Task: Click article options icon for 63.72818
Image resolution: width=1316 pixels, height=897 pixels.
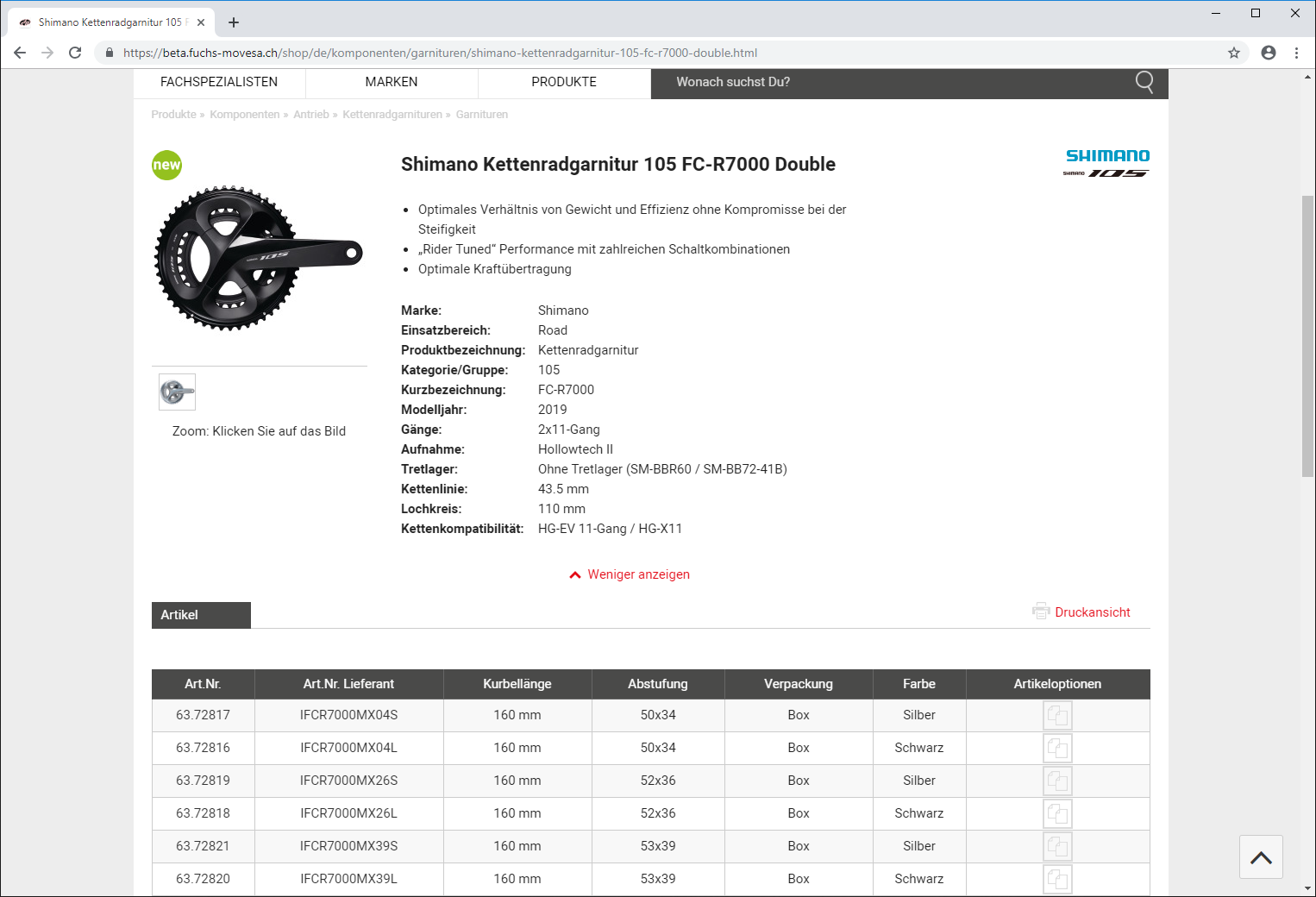Action: point(1057,813)
